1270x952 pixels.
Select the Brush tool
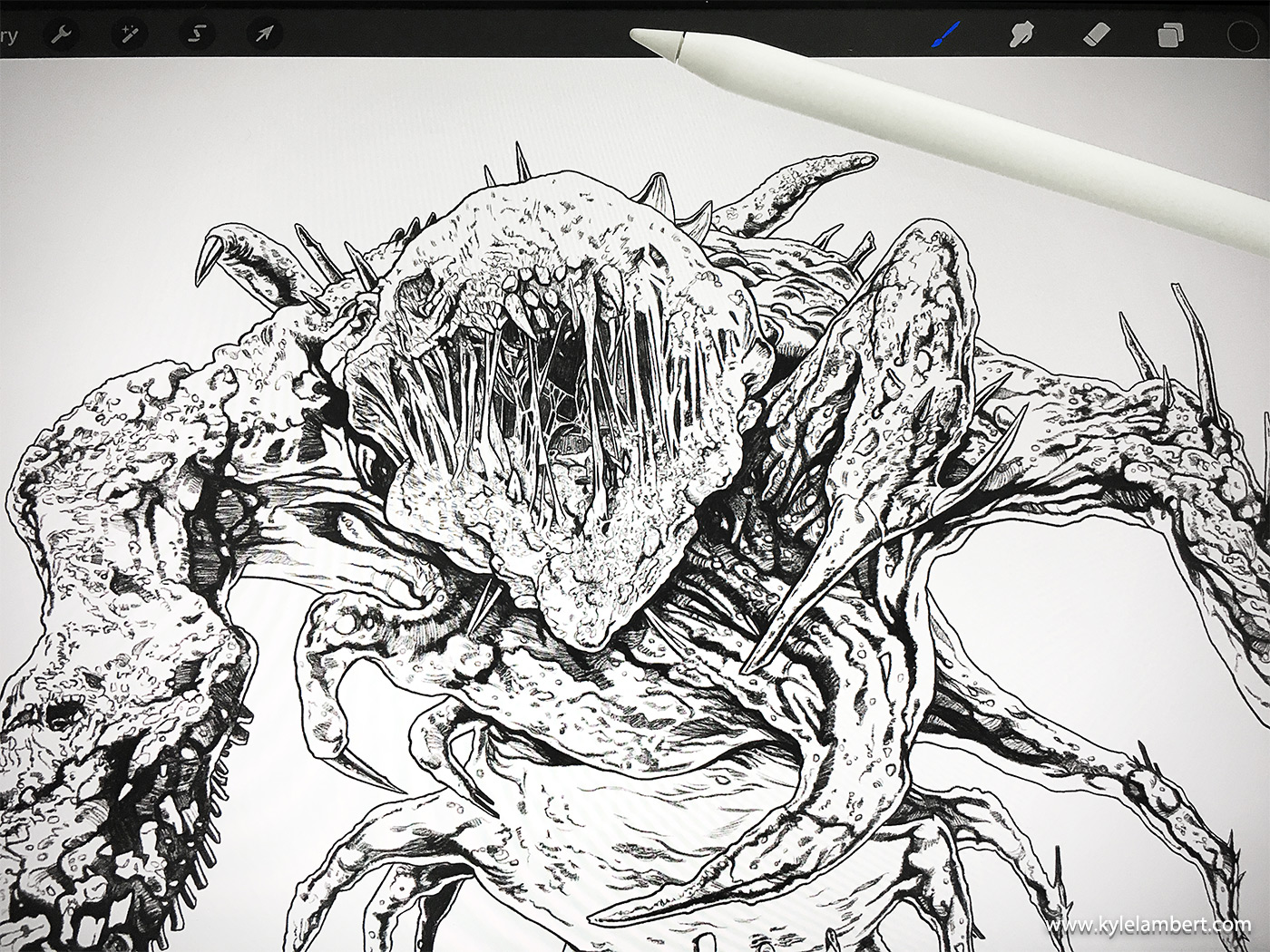(945, 34)
